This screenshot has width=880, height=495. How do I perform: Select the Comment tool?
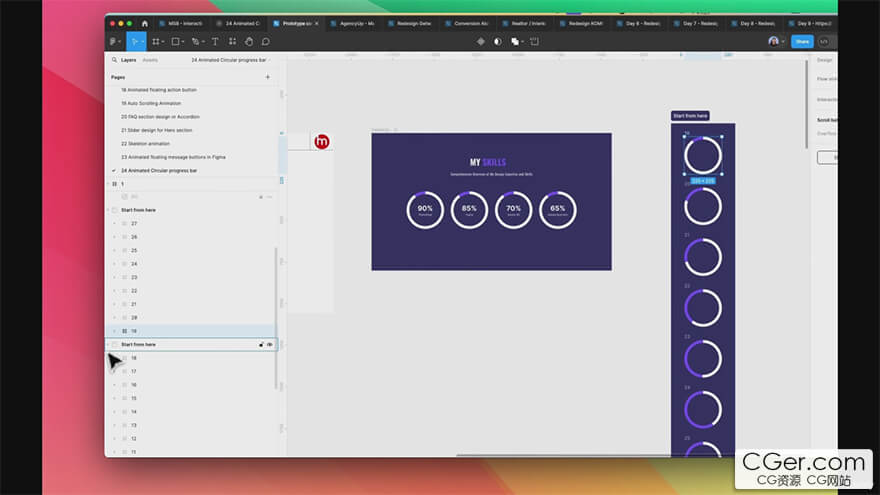click(x=265, y=42)
